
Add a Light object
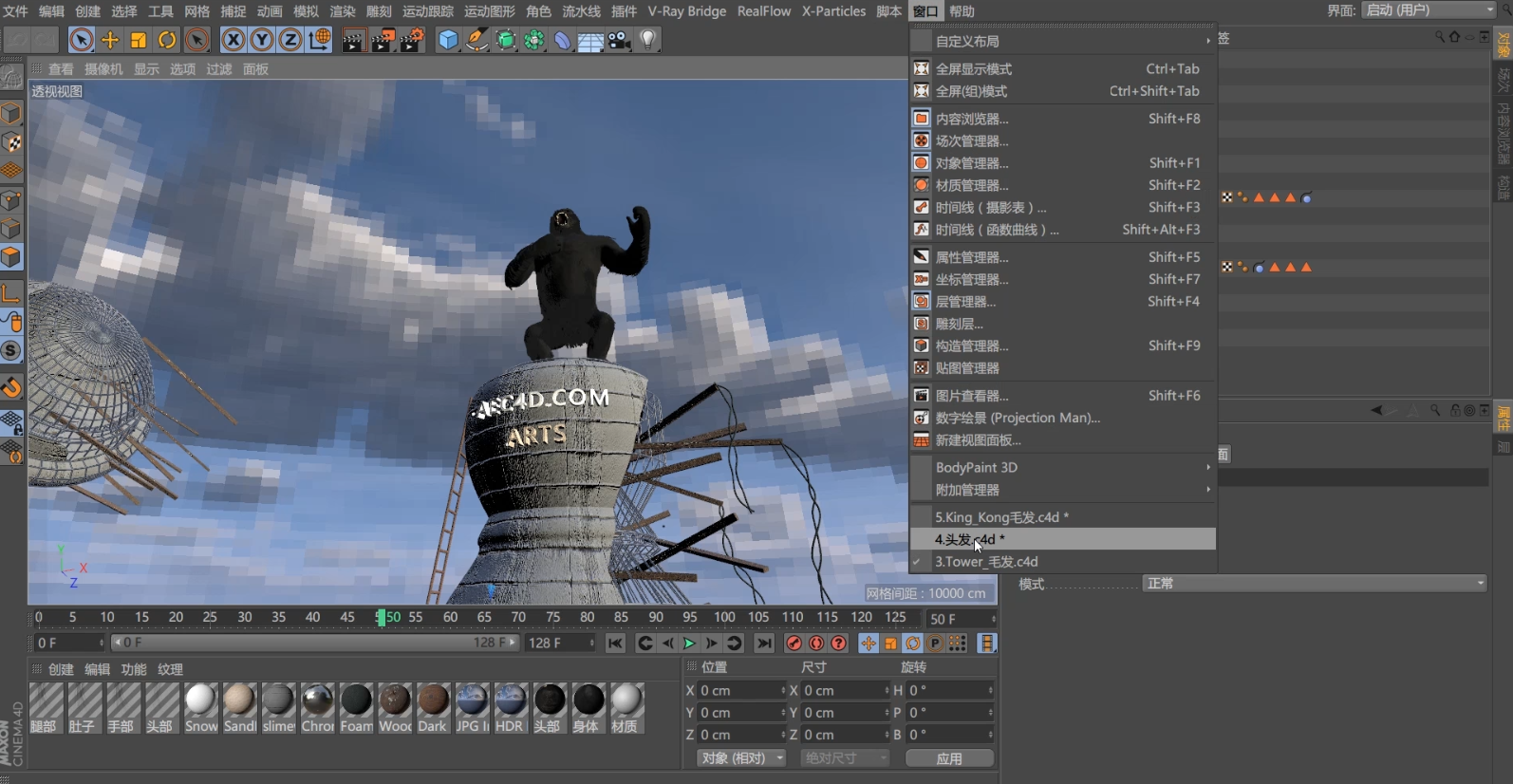pyautogui.click(x=648, y=40)
